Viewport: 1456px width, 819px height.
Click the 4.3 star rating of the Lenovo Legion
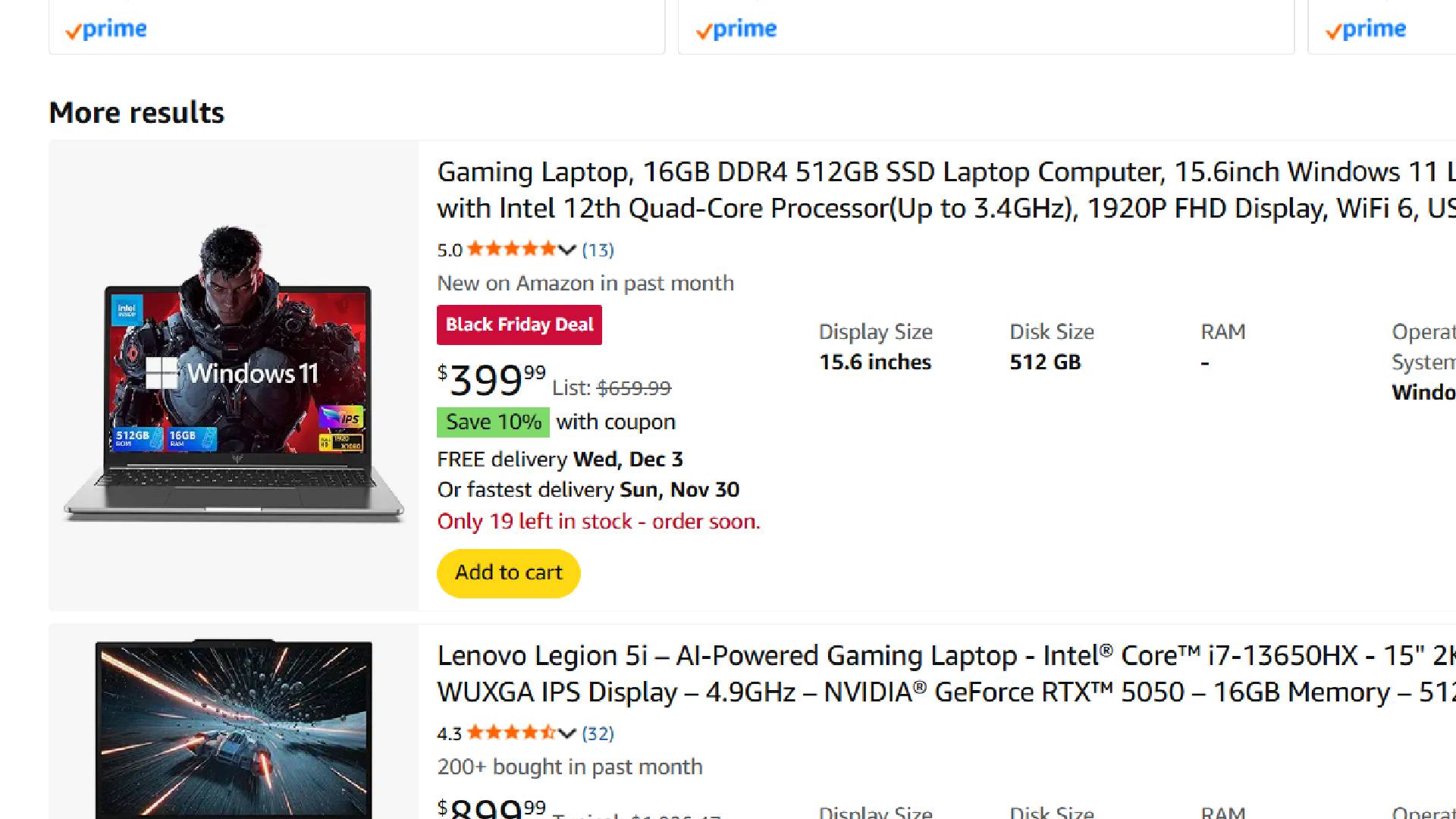point(513,733)
